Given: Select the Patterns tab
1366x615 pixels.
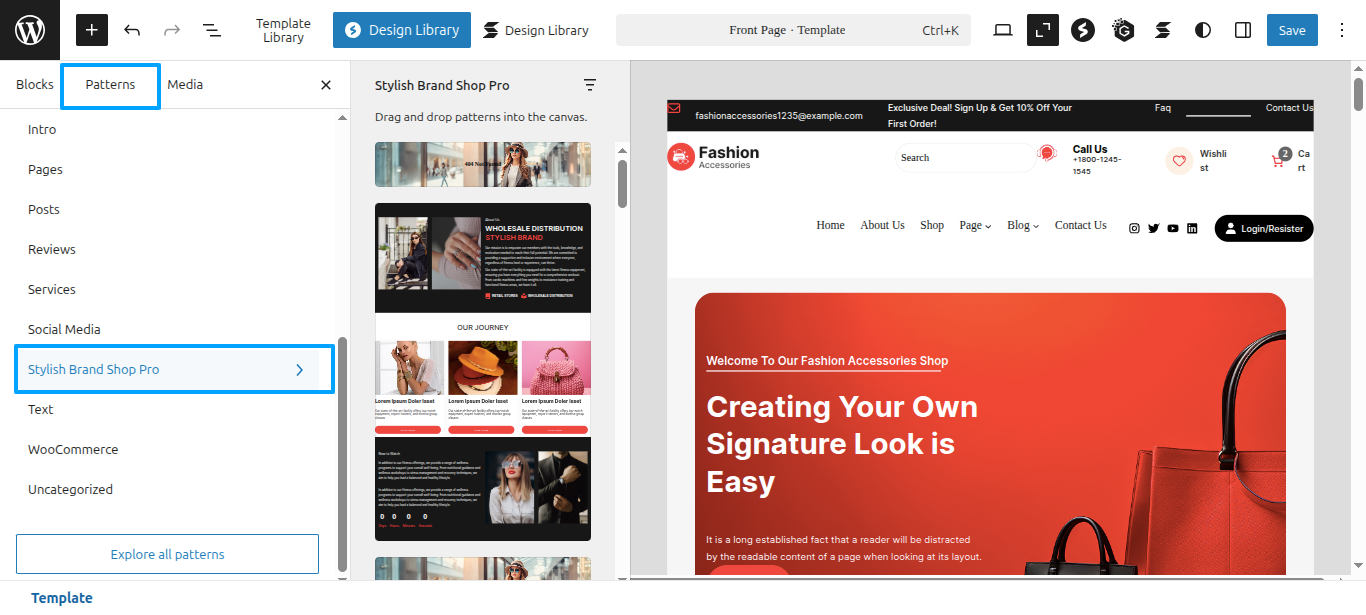Looking at the screenshot, I should (x=110, y=85).
